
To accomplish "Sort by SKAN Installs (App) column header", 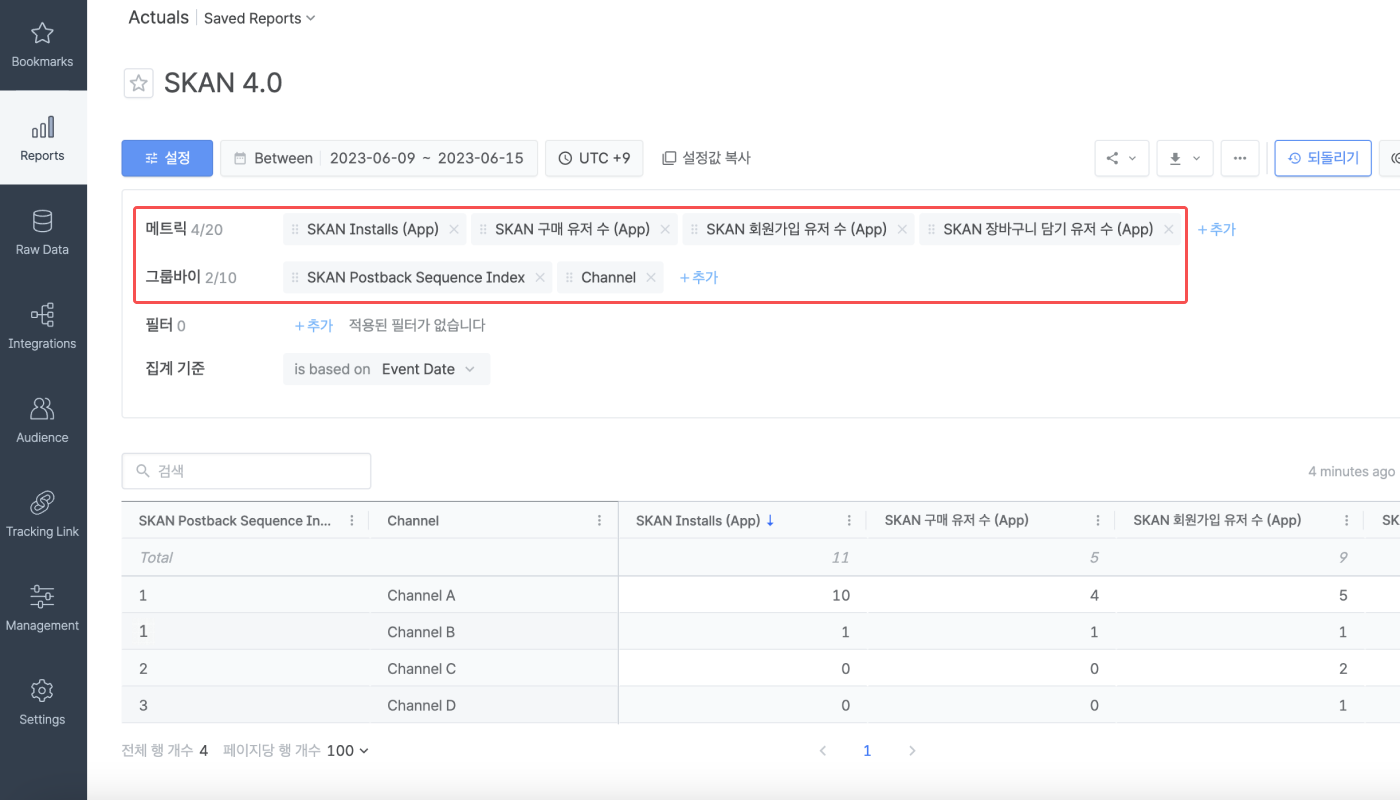I will (x=698, y=520).
